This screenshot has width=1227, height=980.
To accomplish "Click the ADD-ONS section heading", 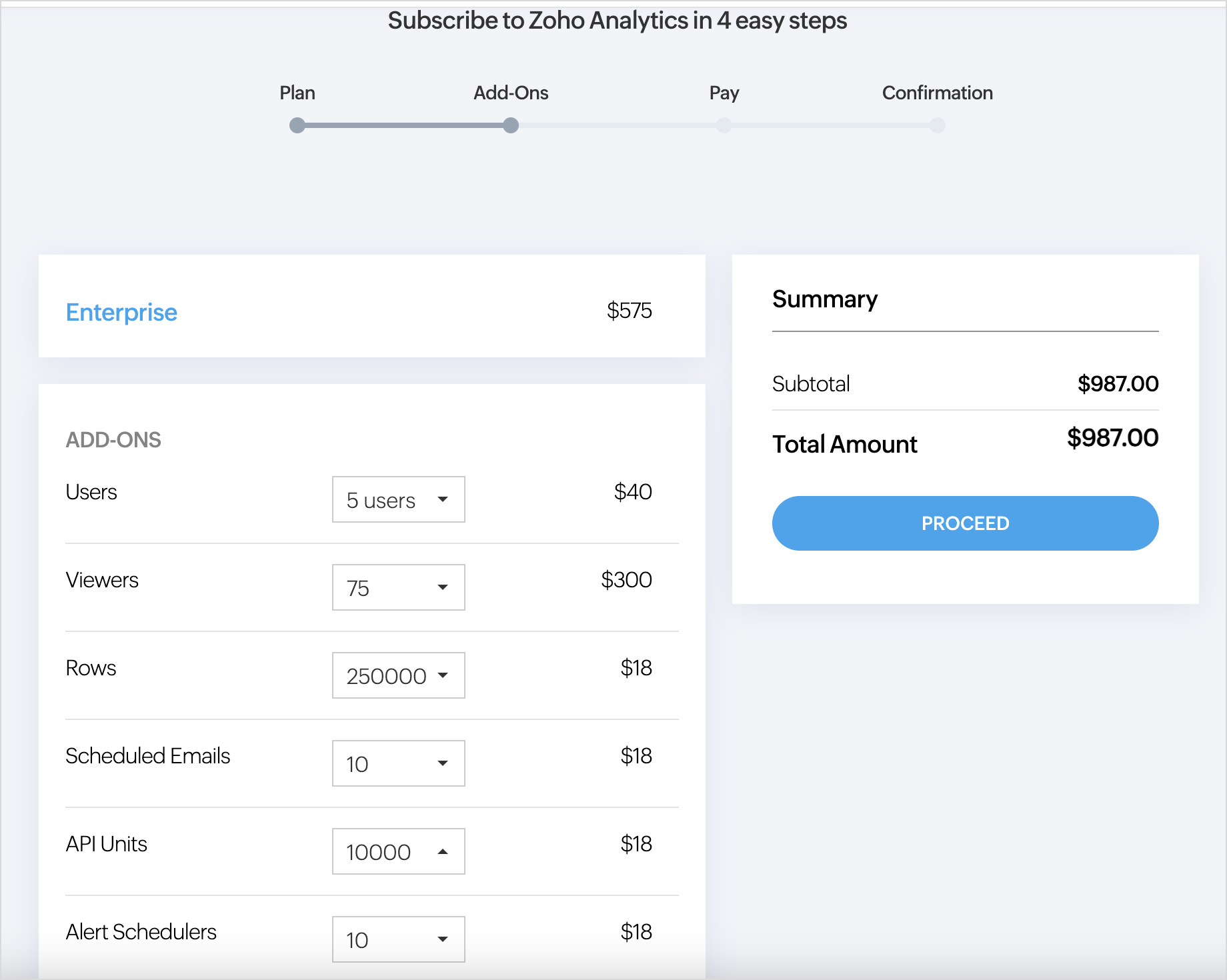I will pyautogui.click(x=113, y=440).
